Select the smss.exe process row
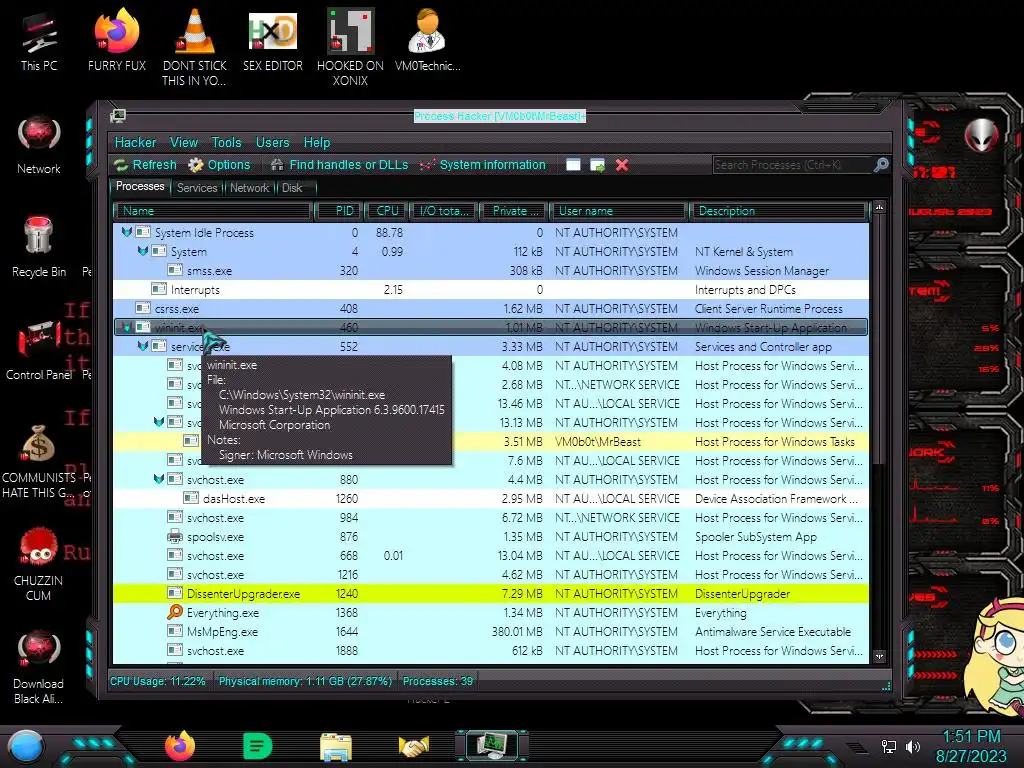 point(490,270)
